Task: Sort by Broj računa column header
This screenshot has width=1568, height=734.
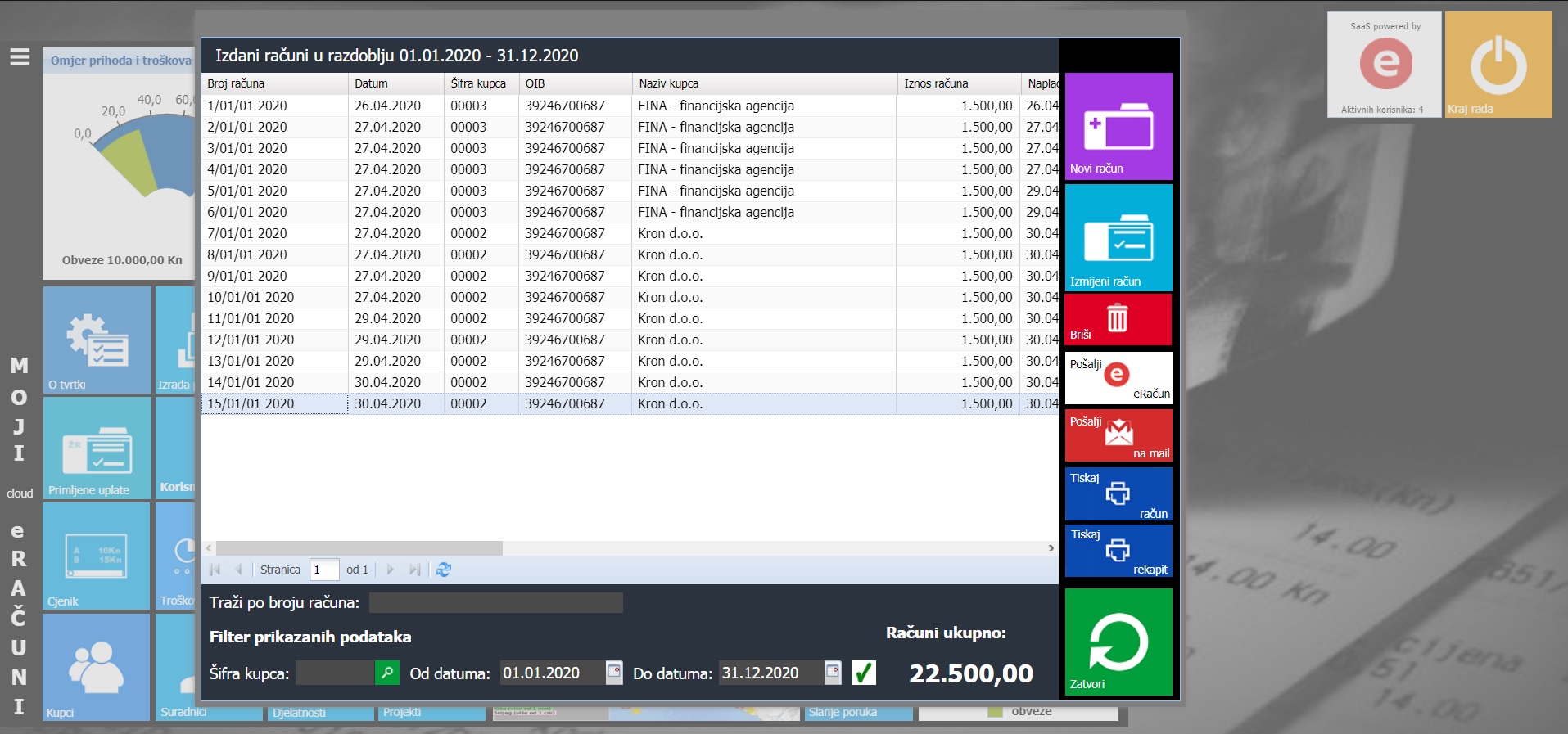Action: [275, 83]
